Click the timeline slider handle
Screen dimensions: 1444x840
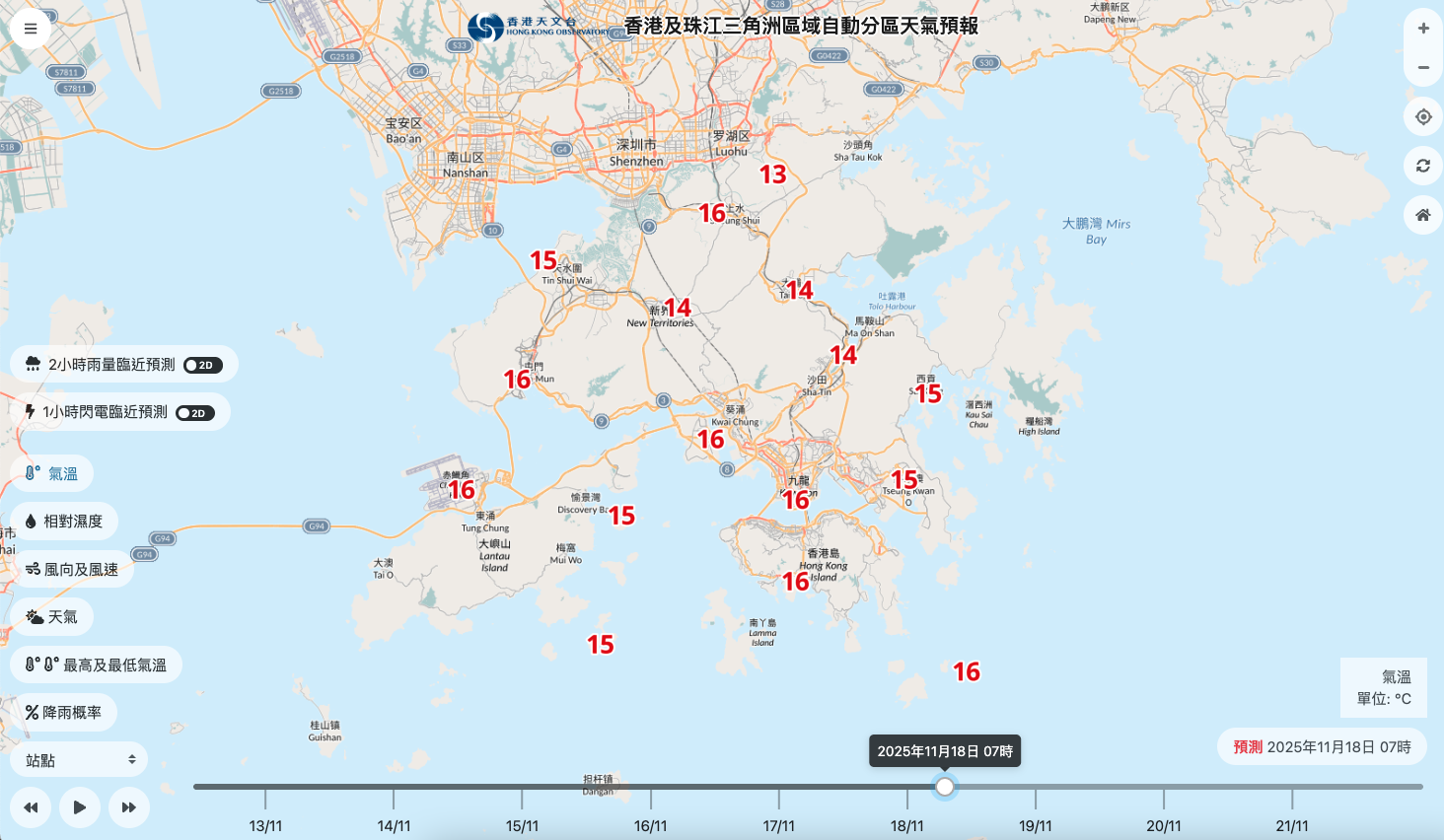coord(945,787)
